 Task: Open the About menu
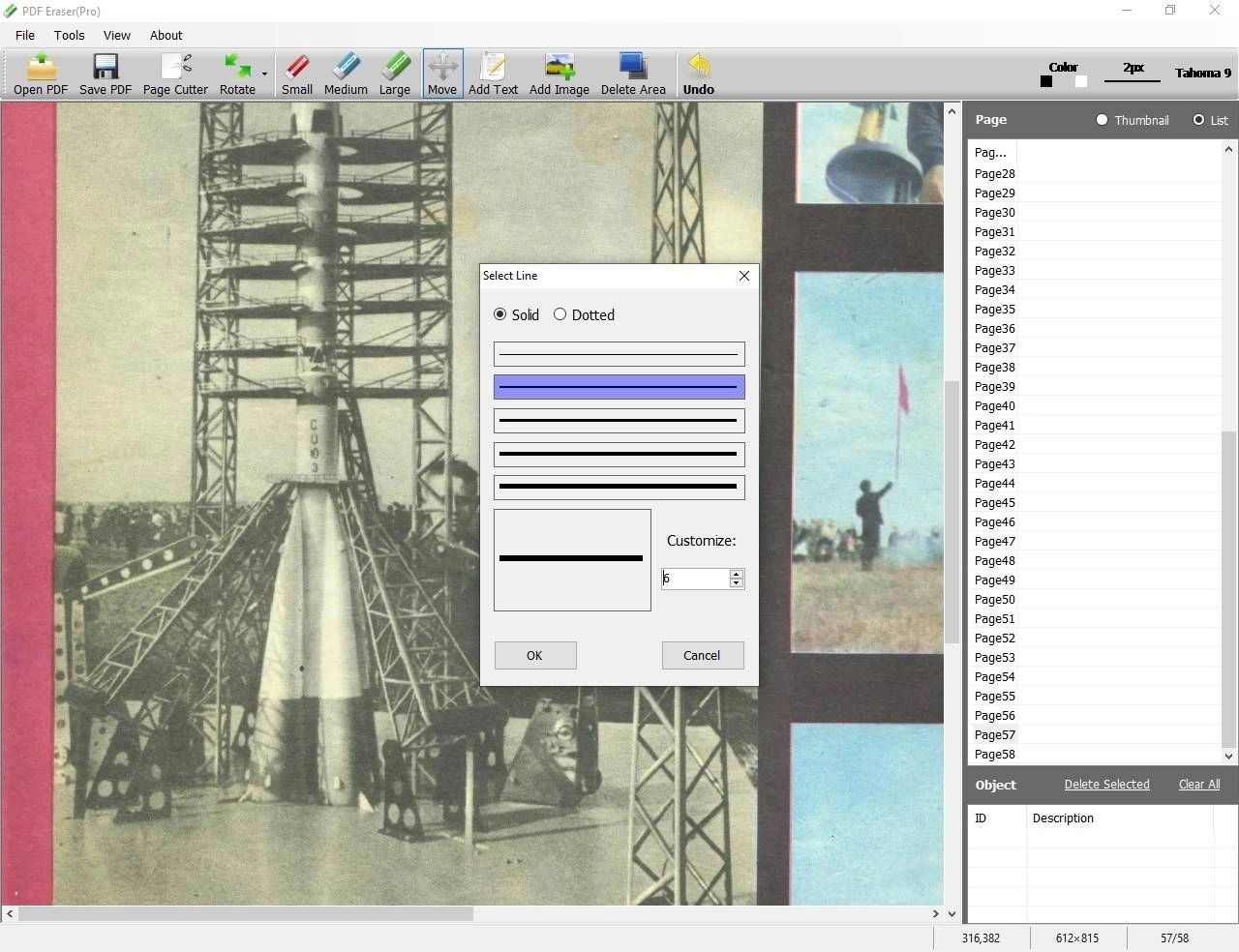point(166,35)
